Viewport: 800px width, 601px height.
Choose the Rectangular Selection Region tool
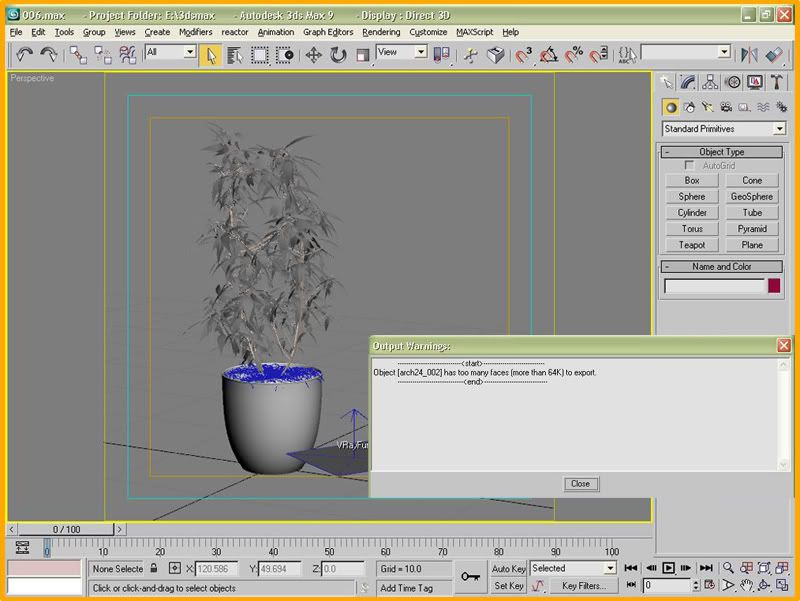tap(259, 55)
